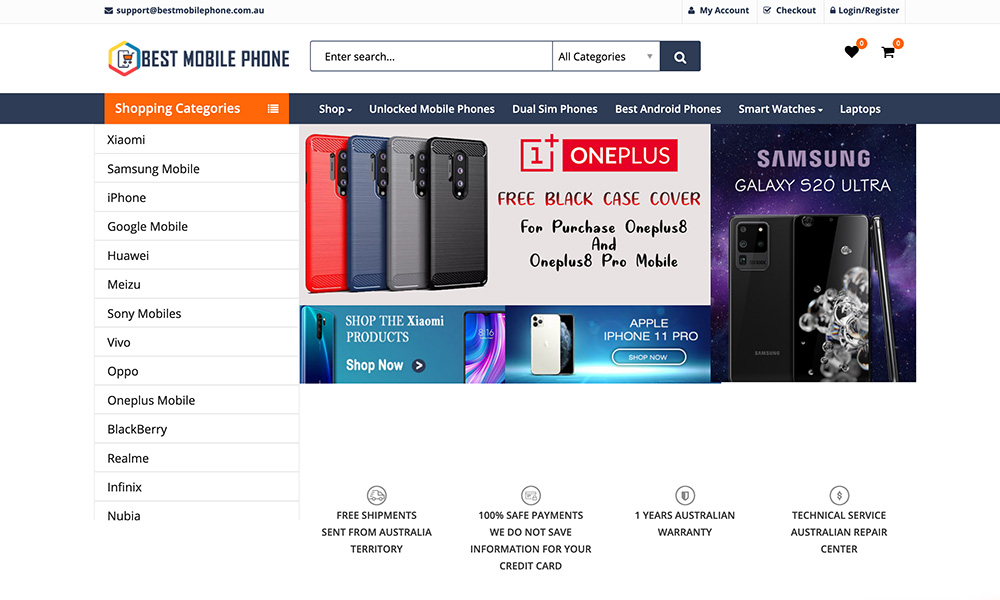Go to Dual Sim Phones
This screenshot has height=600, width=1000.
[x=555, y=109]
